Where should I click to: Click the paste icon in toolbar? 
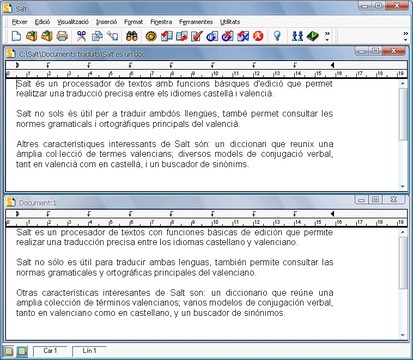[113, 36]
